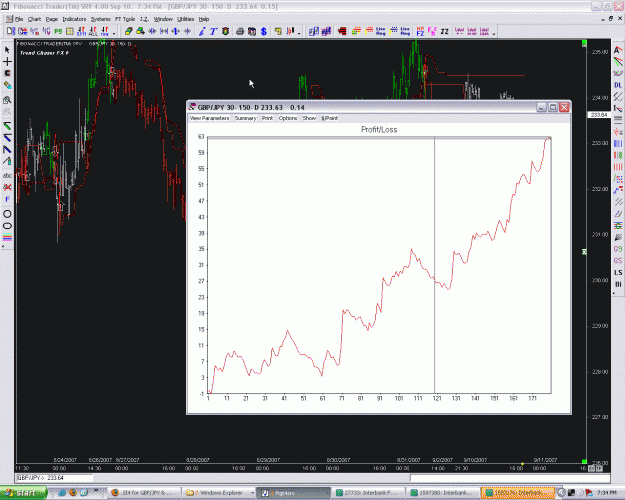Click the eraser toolbar icon
The image size is (625, 500).
pos(128,31)
